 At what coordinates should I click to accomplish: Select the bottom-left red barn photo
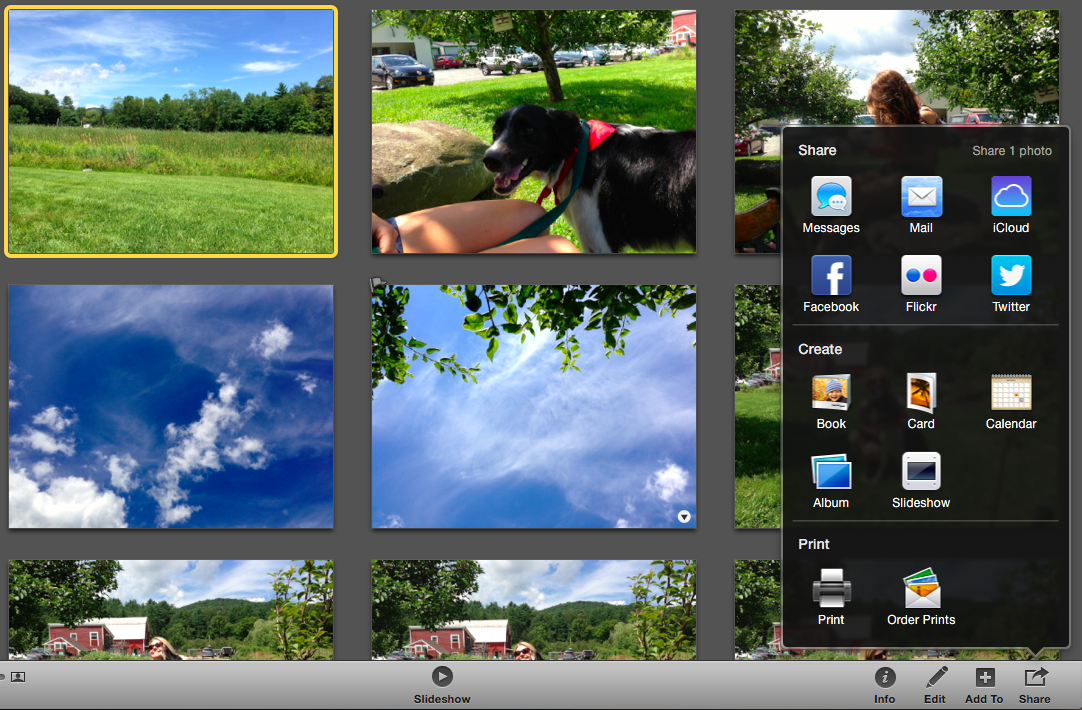[x=171, y=609]
